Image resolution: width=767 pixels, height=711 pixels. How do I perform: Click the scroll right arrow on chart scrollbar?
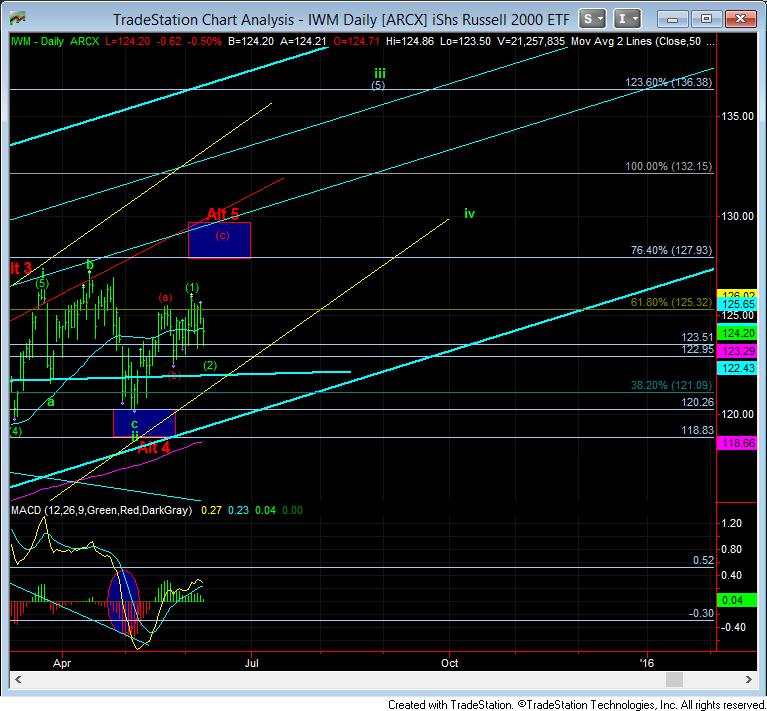[748, 679]
